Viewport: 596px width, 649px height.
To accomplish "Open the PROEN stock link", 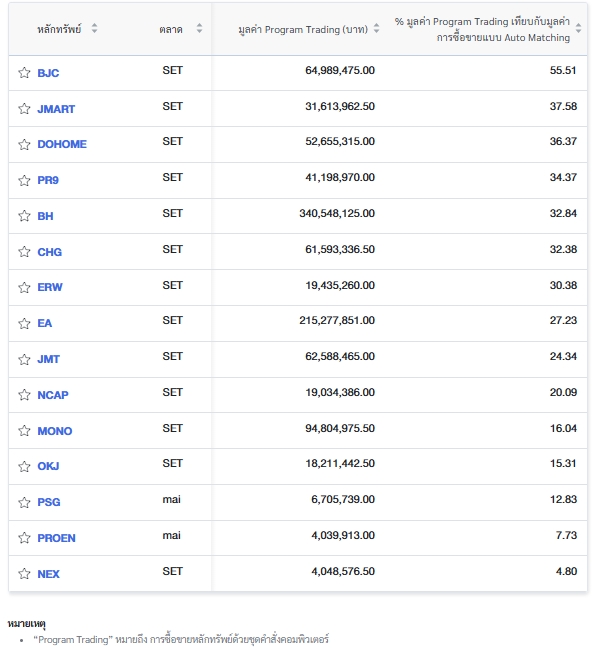I will coord(56,538).
